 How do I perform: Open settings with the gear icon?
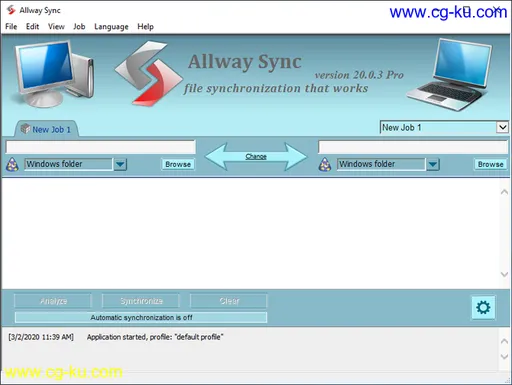click(x=483, y=307)
